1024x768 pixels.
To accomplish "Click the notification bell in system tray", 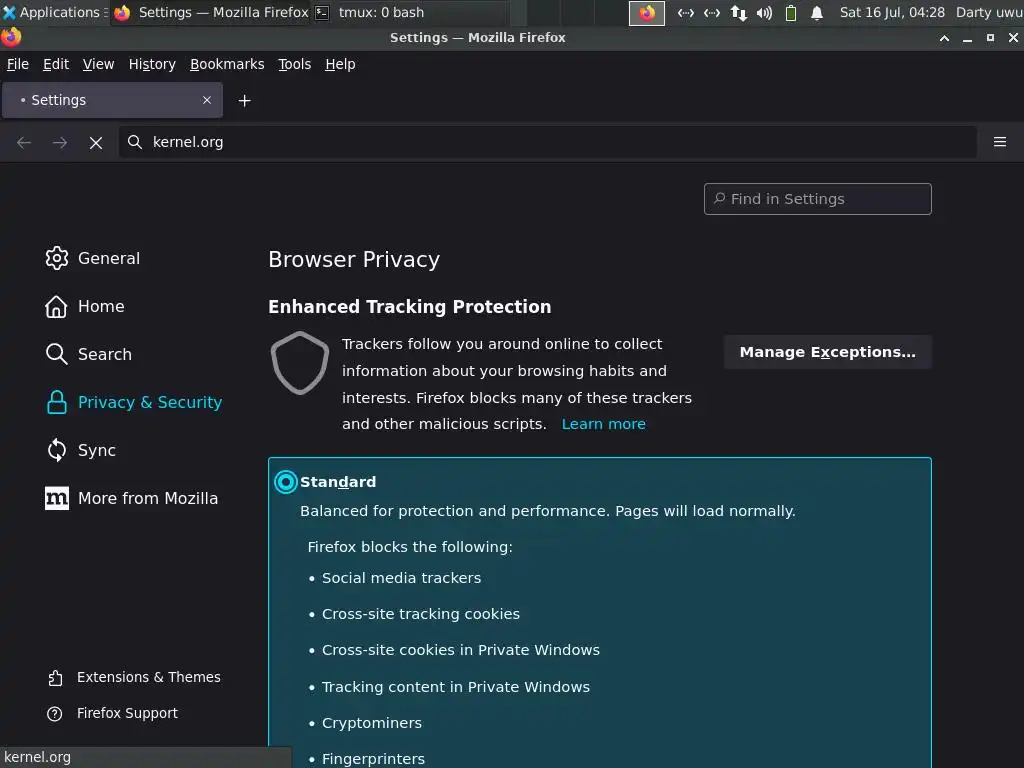I will coord(816,12).
